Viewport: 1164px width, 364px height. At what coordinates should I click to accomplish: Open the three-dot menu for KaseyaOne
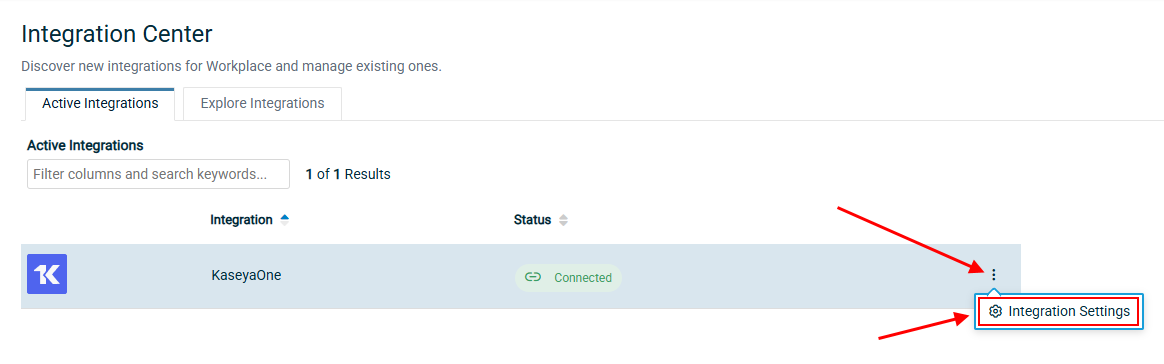(994, 275)
